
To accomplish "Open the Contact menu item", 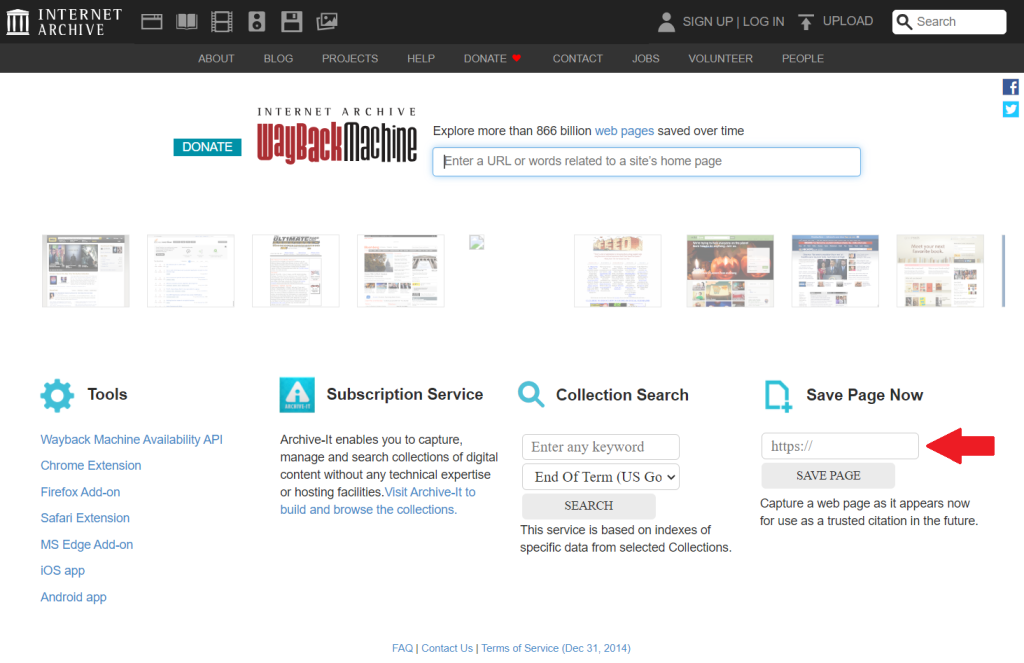I will tap(577, 58).
